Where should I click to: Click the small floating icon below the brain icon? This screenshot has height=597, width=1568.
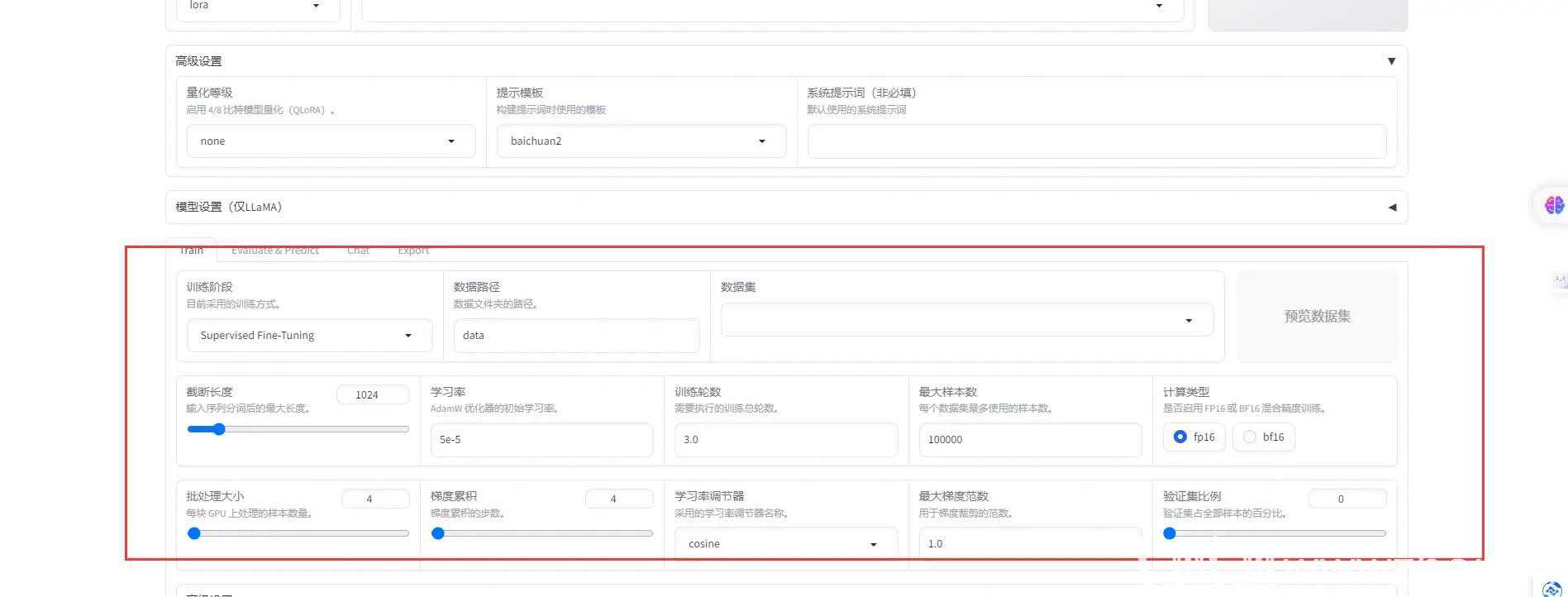coord(1560,280)
